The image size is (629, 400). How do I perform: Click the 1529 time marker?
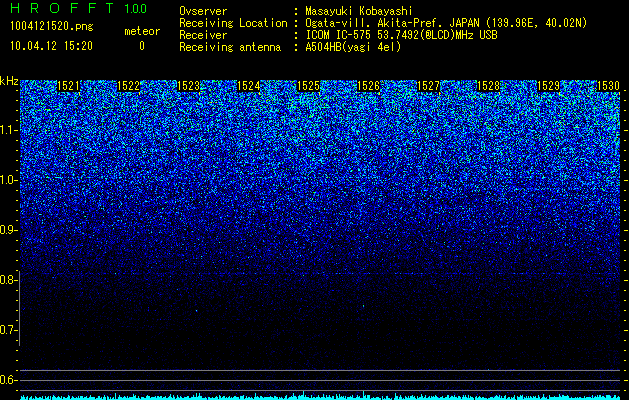[548, 86]
